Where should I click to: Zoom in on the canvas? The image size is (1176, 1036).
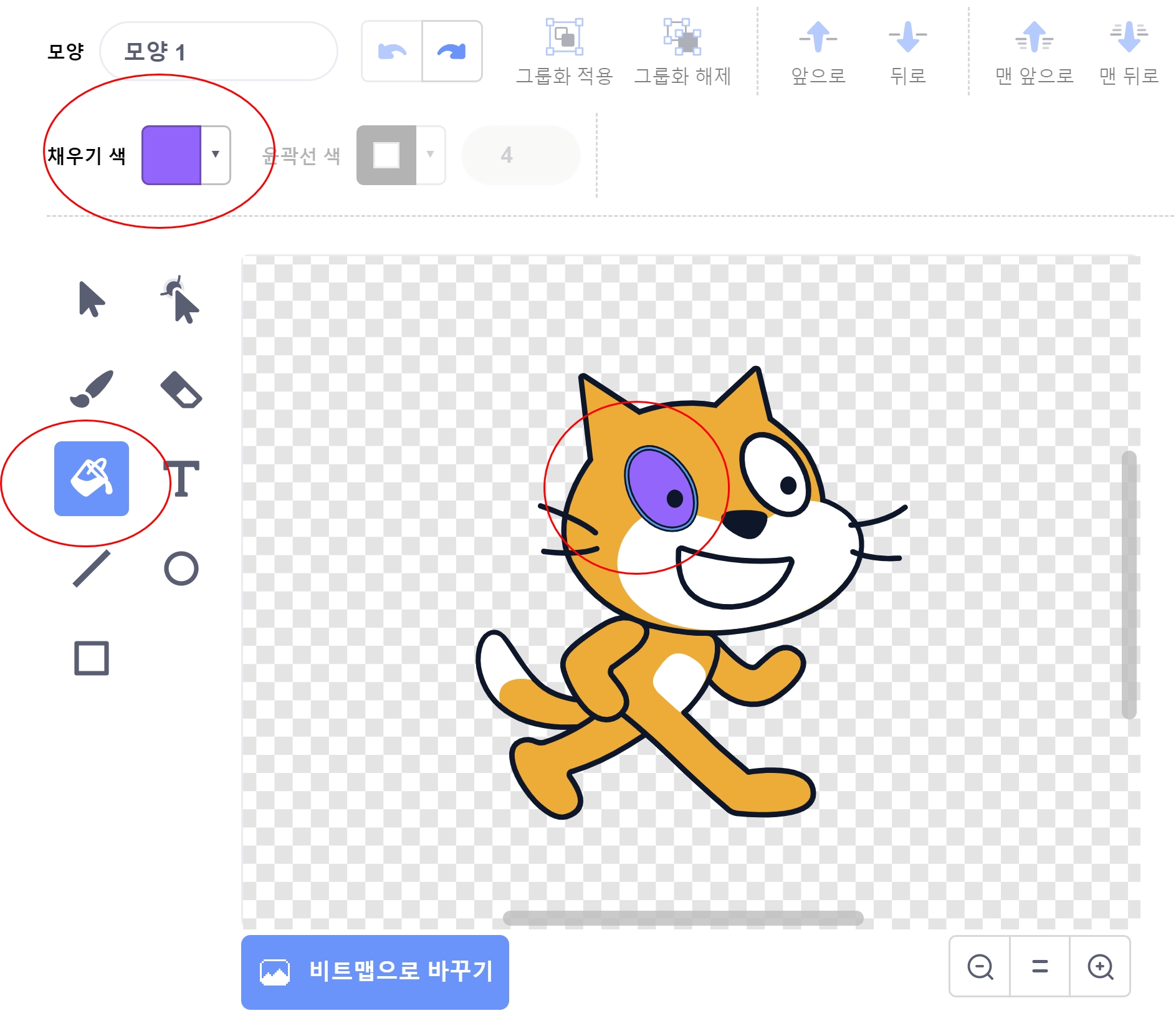pyautogui.click(x=1100, y=967)
